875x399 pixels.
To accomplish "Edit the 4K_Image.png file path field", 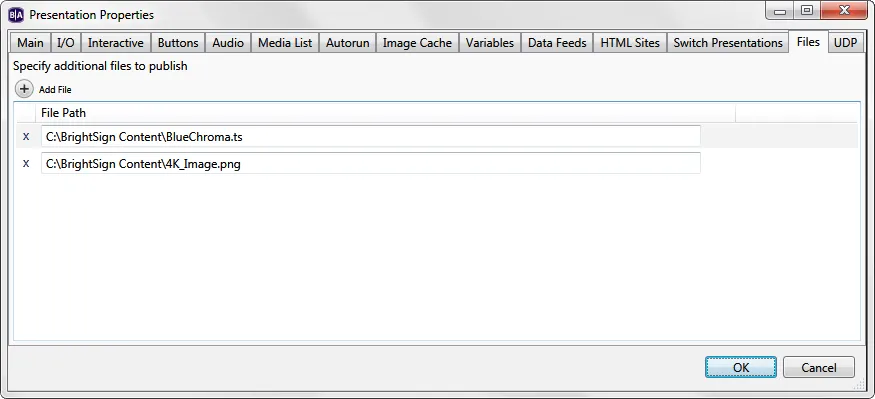I will pos(371,164).
